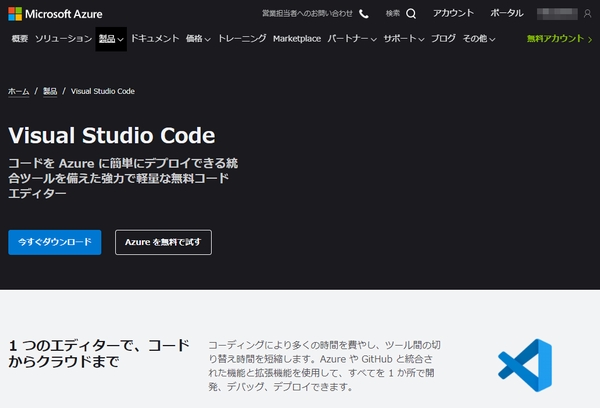Expand the 価格 dropdown menu
The image size is (600, 408).
(x=198, y=39)
